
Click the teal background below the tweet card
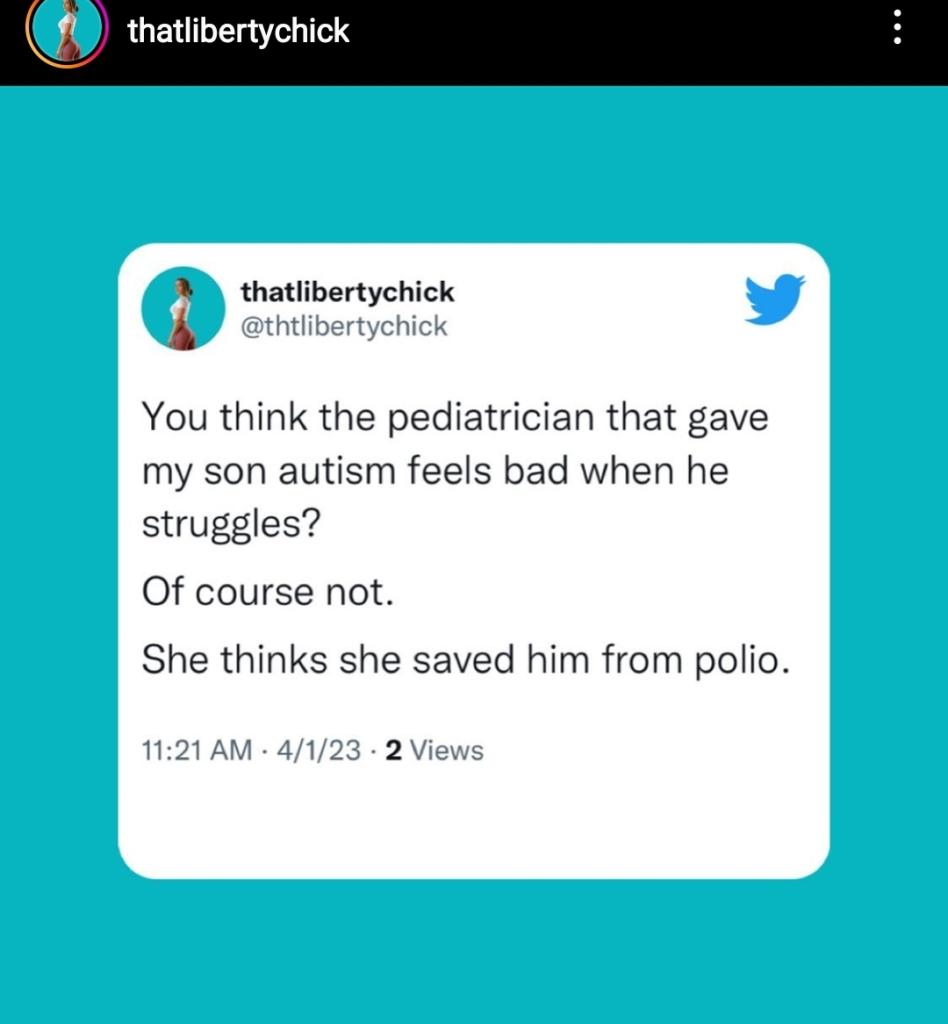(474, 950)
